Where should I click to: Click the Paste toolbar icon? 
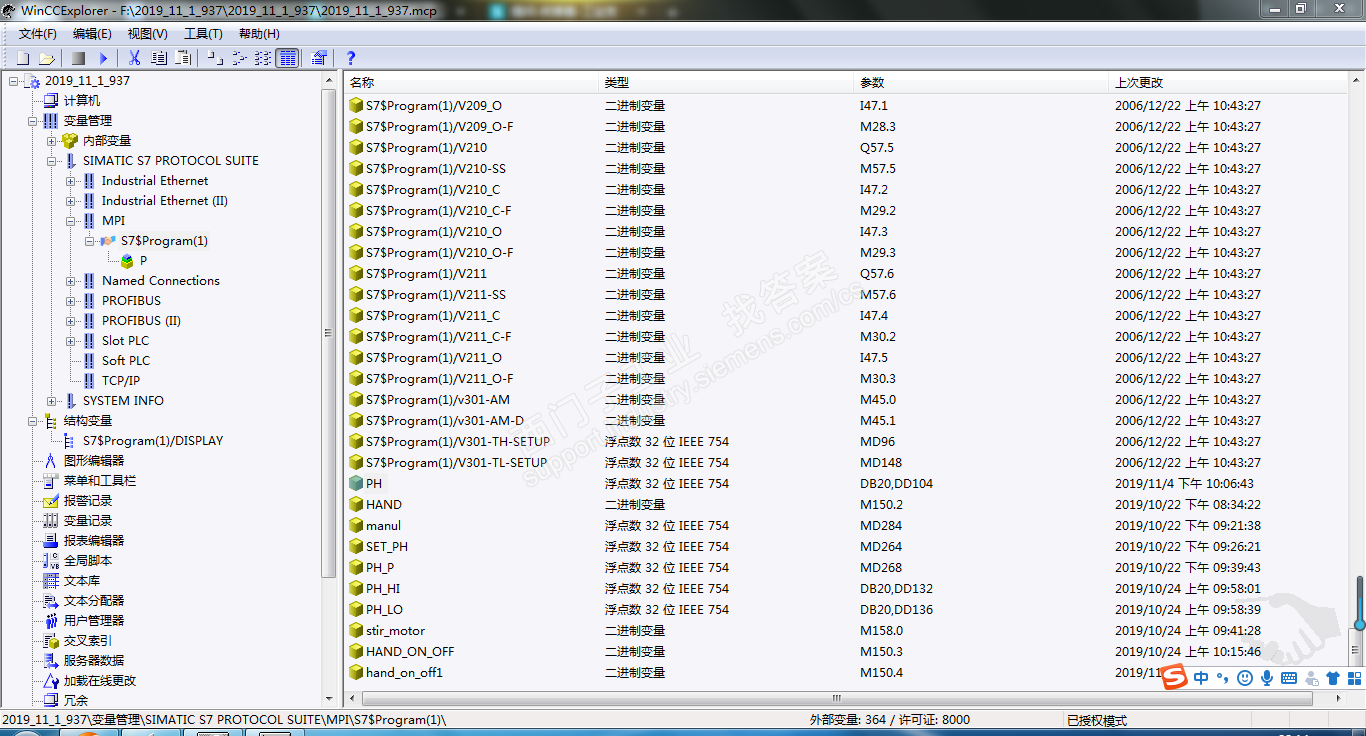(x=184, y=58)
